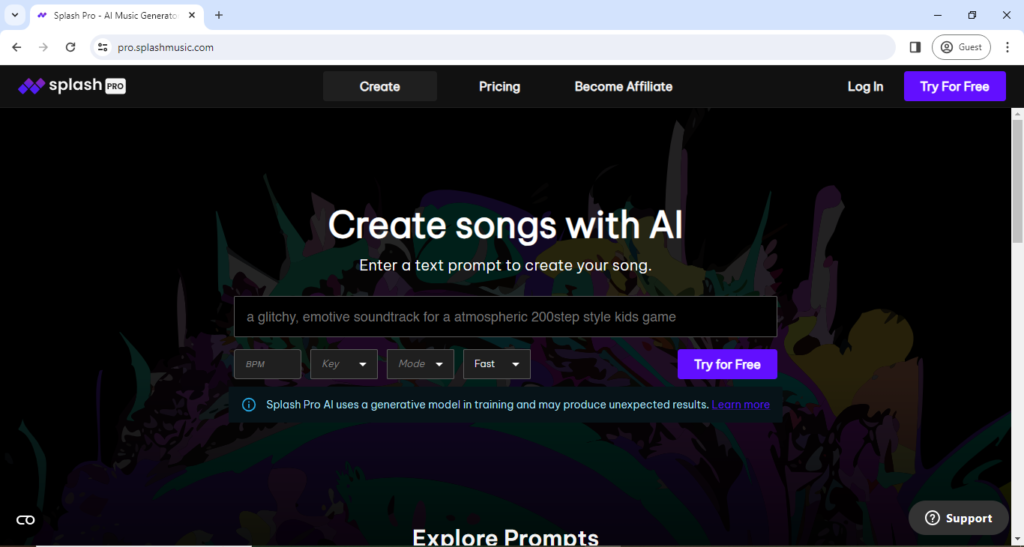The width and height of the screenshot is (1024, 547).
Task: Click the browser back arrow
Action: [x=16, y=47]
